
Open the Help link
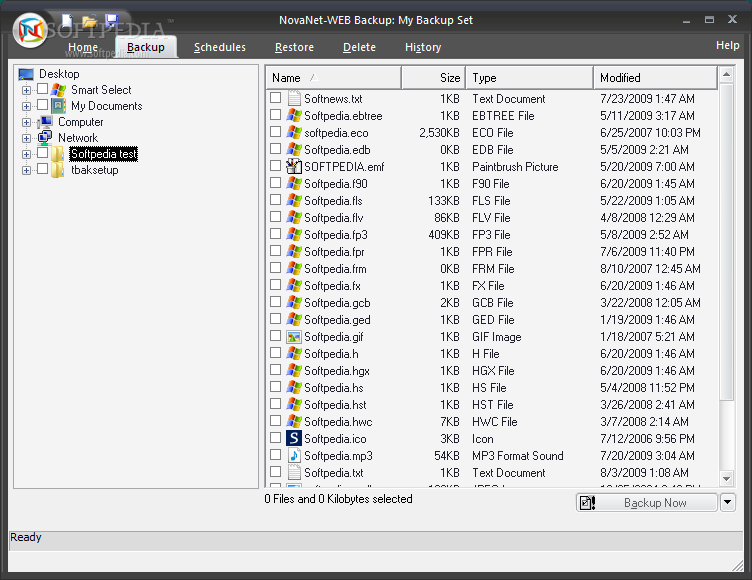click(728, 45)
